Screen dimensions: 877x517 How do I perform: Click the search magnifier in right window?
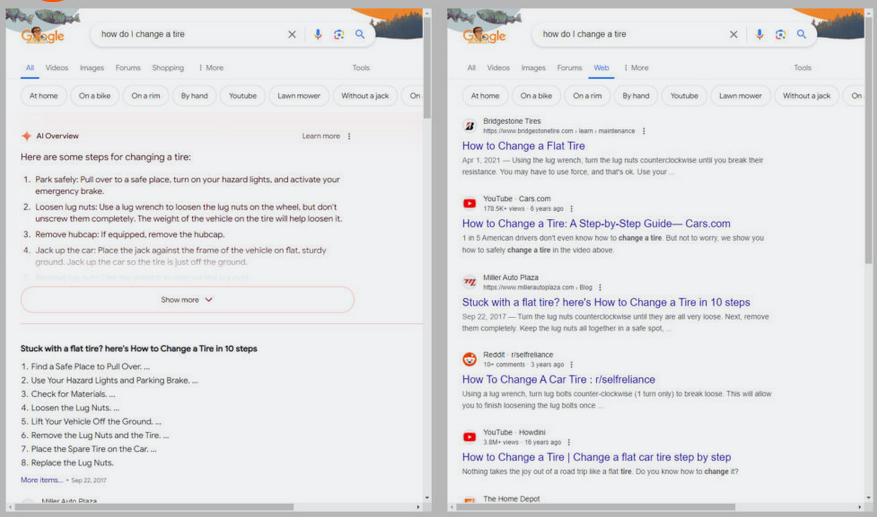pos(801,34)
